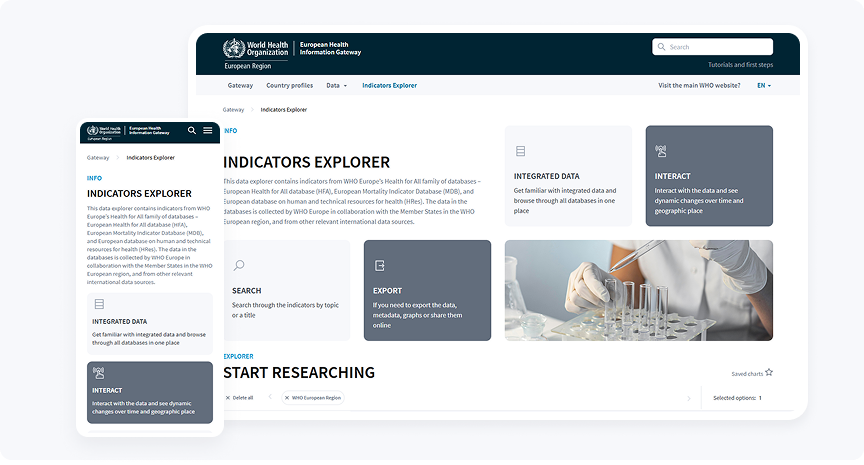Image resolution: width=864 pixels, height=465 pixels.
Task: Open the EN language dropdown
Action: click(765, 86)
